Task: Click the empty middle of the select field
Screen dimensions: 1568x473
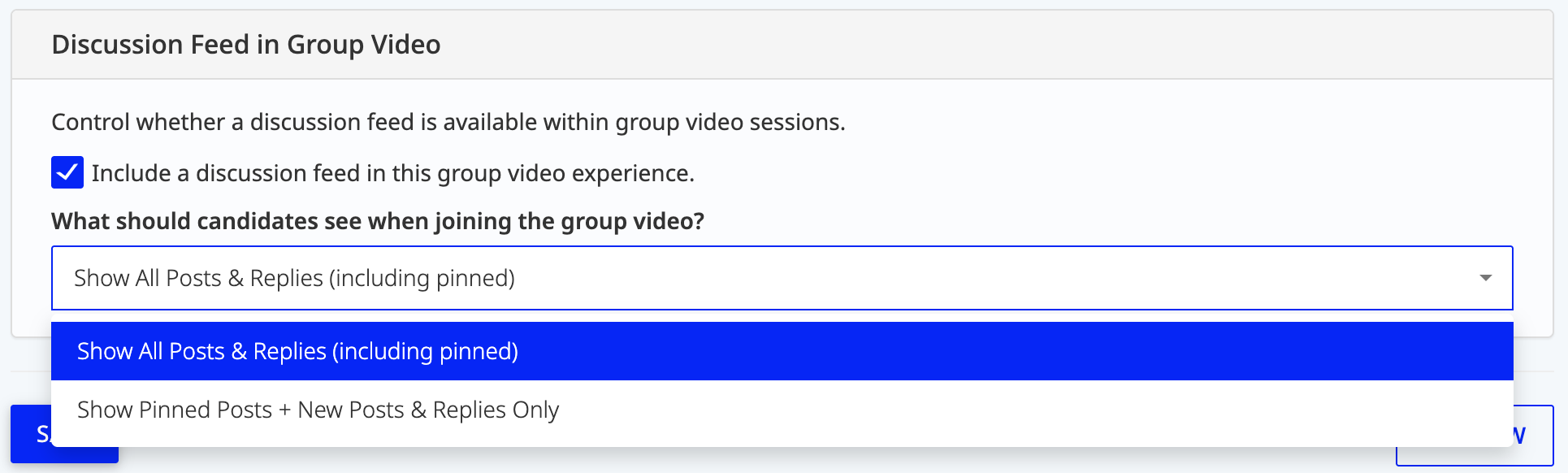Action: click(x=975, y=278)
